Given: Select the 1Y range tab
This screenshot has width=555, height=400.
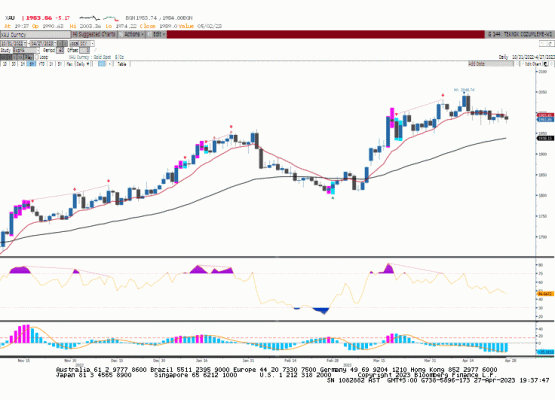Looking at the screenshot, I should [x=51, y=64].
